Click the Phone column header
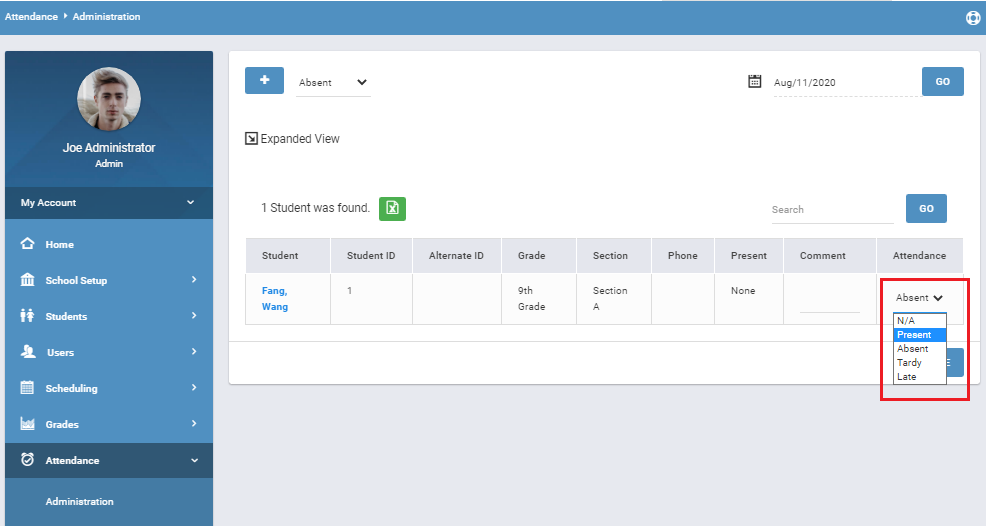Image resolution: width=986 pixels, height=526 pixels. pyautogui.click(x=683, y=255)
